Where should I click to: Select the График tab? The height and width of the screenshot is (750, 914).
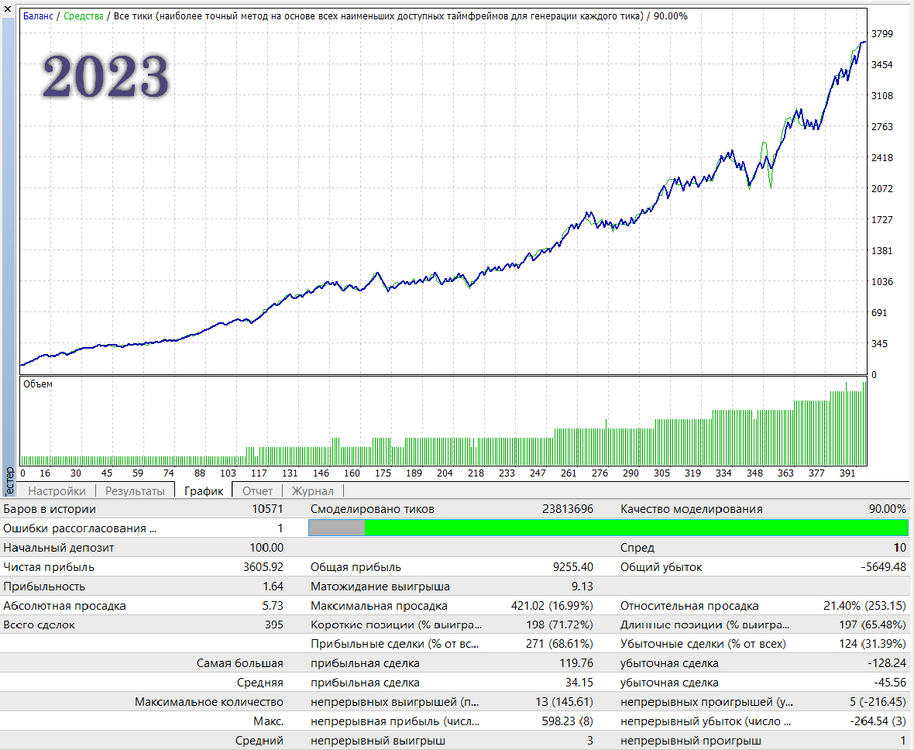203,491
